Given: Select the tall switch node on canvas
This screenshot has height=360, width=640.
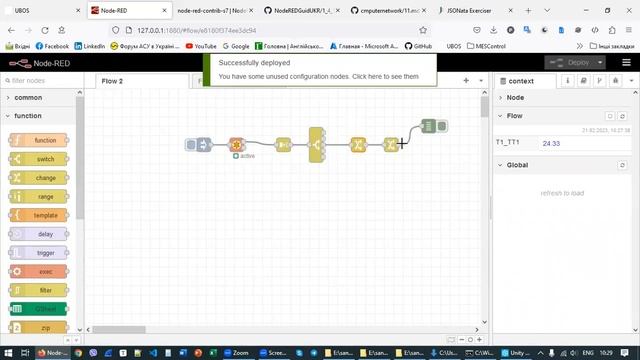Looking at the screenshot, I should 316,144.
